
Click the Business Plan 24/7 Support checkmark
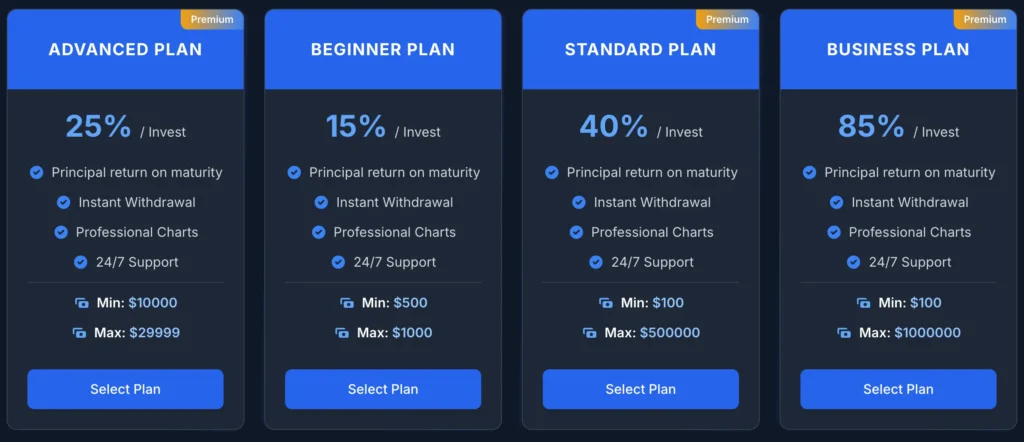point(853,262)
